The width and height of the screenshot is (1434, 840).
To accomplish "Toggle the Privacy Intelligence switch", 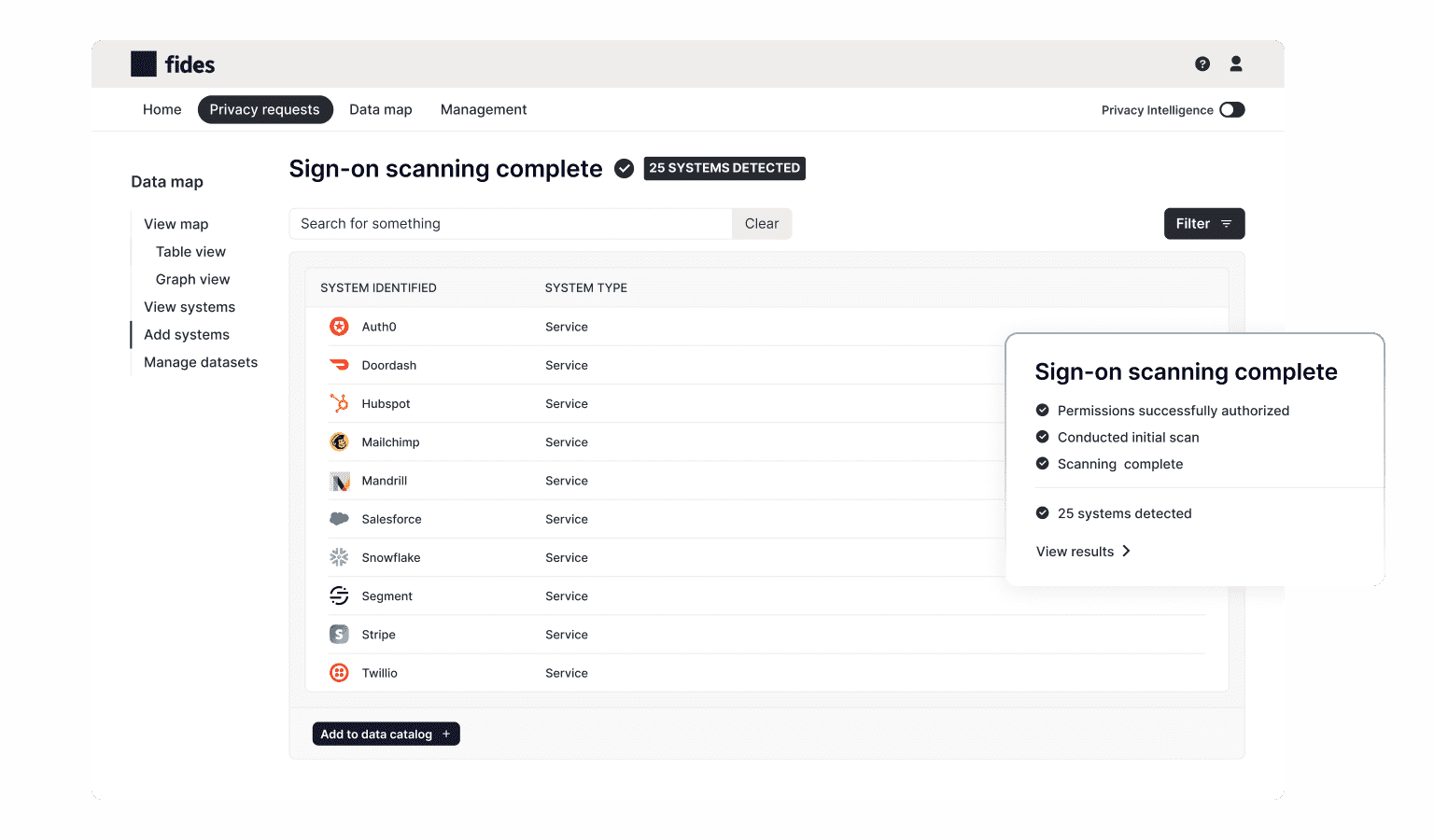I will coord(1232,110).
